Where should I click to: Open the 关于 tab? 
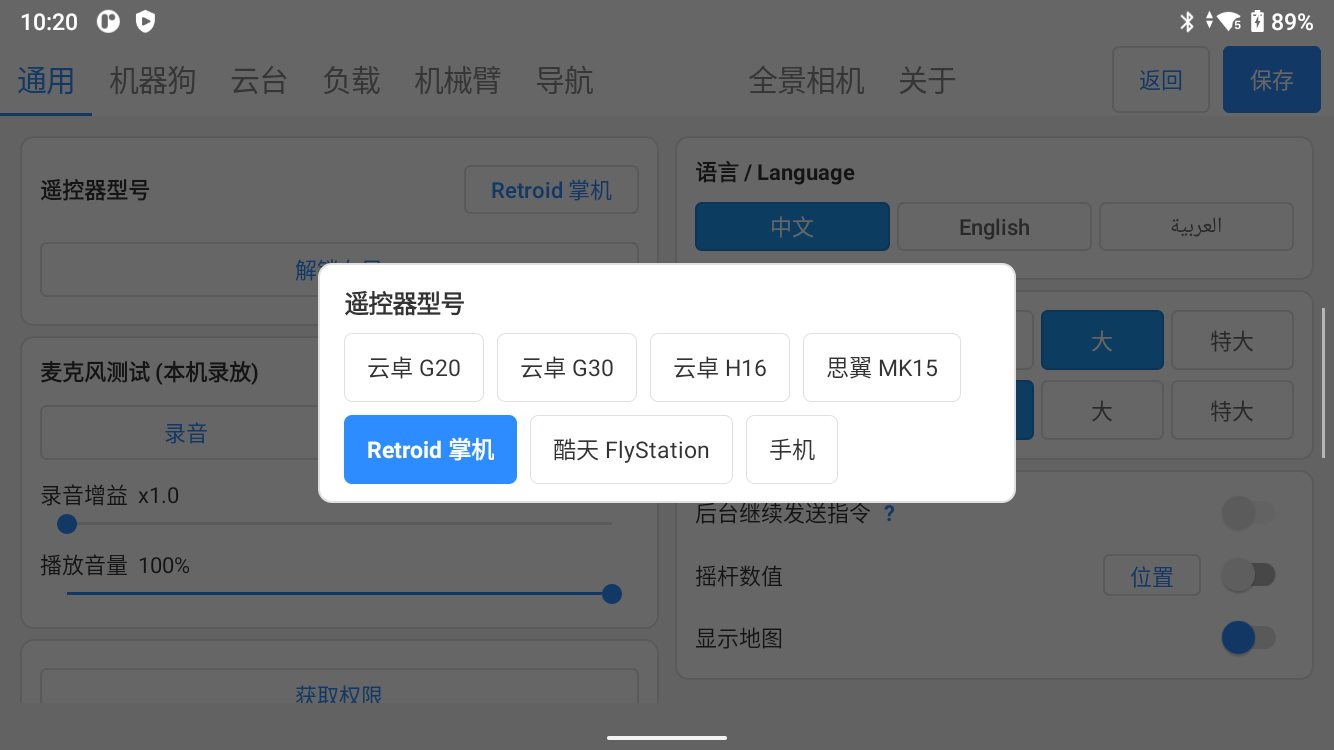927,80
